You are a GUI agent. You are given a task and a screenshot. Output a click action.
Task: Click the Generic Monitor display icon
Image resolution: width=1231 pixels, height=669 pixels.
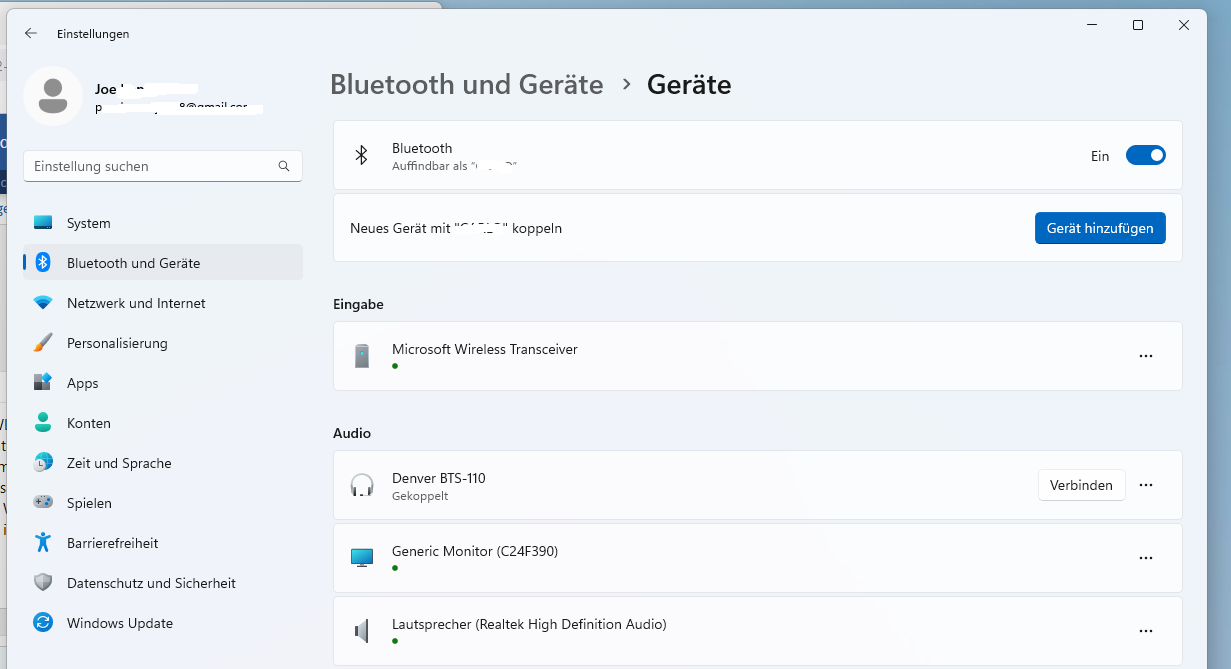[x=362, y=558]
